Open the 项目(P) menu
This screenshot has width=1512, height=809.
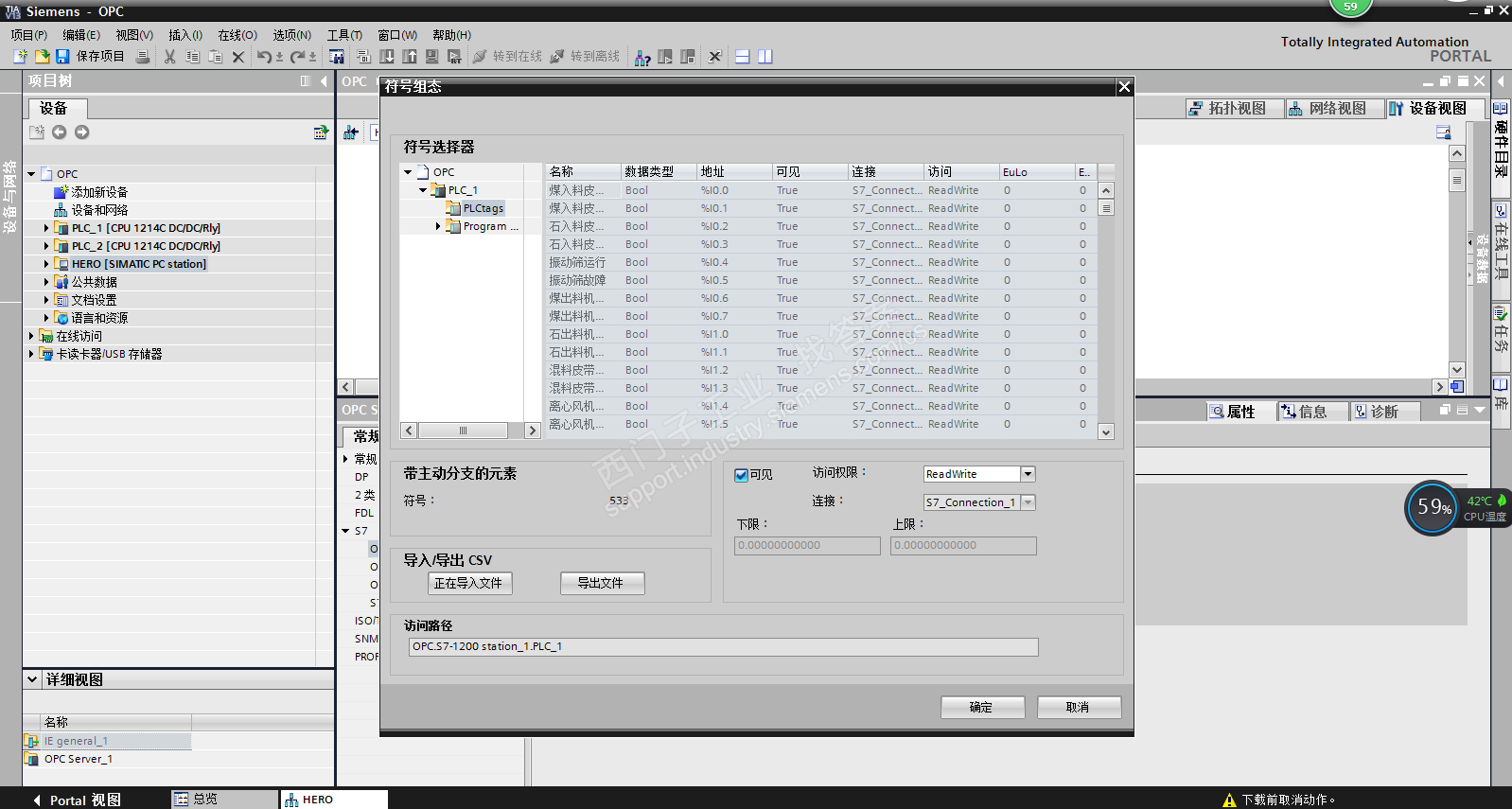coord(29,35)
